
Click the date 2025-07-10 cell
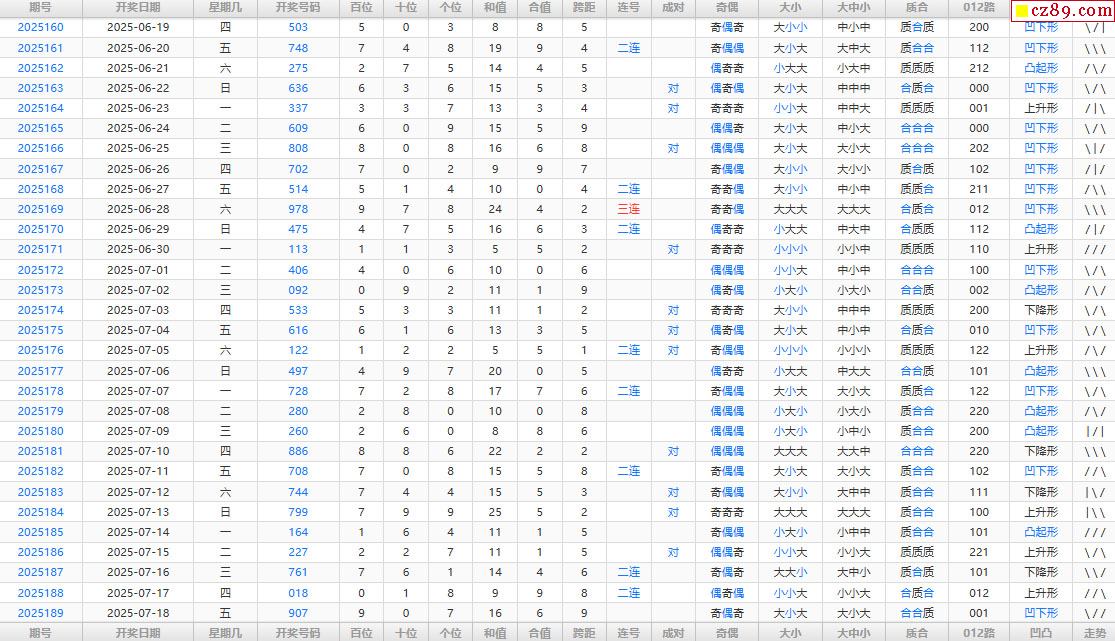138,451
